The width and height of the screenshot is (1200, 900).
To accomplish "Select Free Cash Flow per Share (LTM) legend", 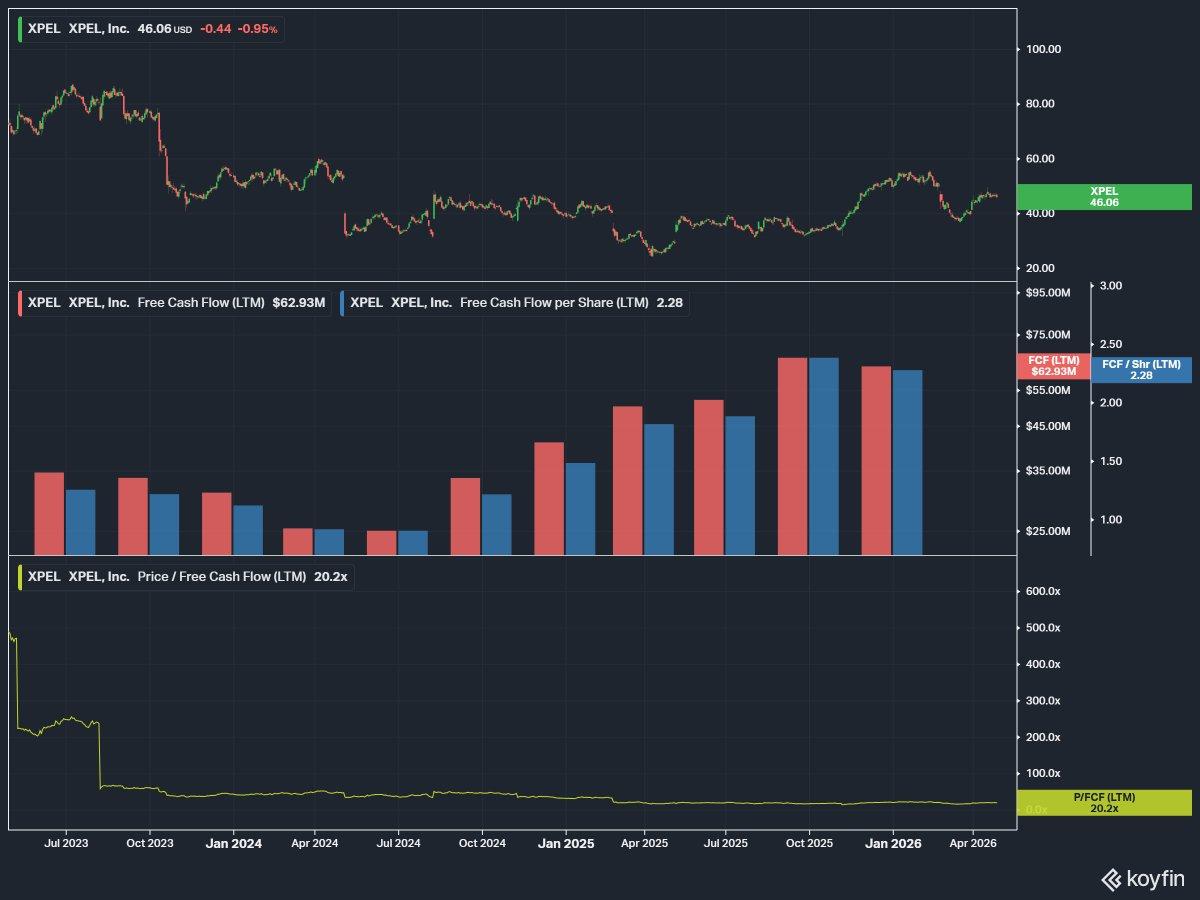I will pos(517,302).
